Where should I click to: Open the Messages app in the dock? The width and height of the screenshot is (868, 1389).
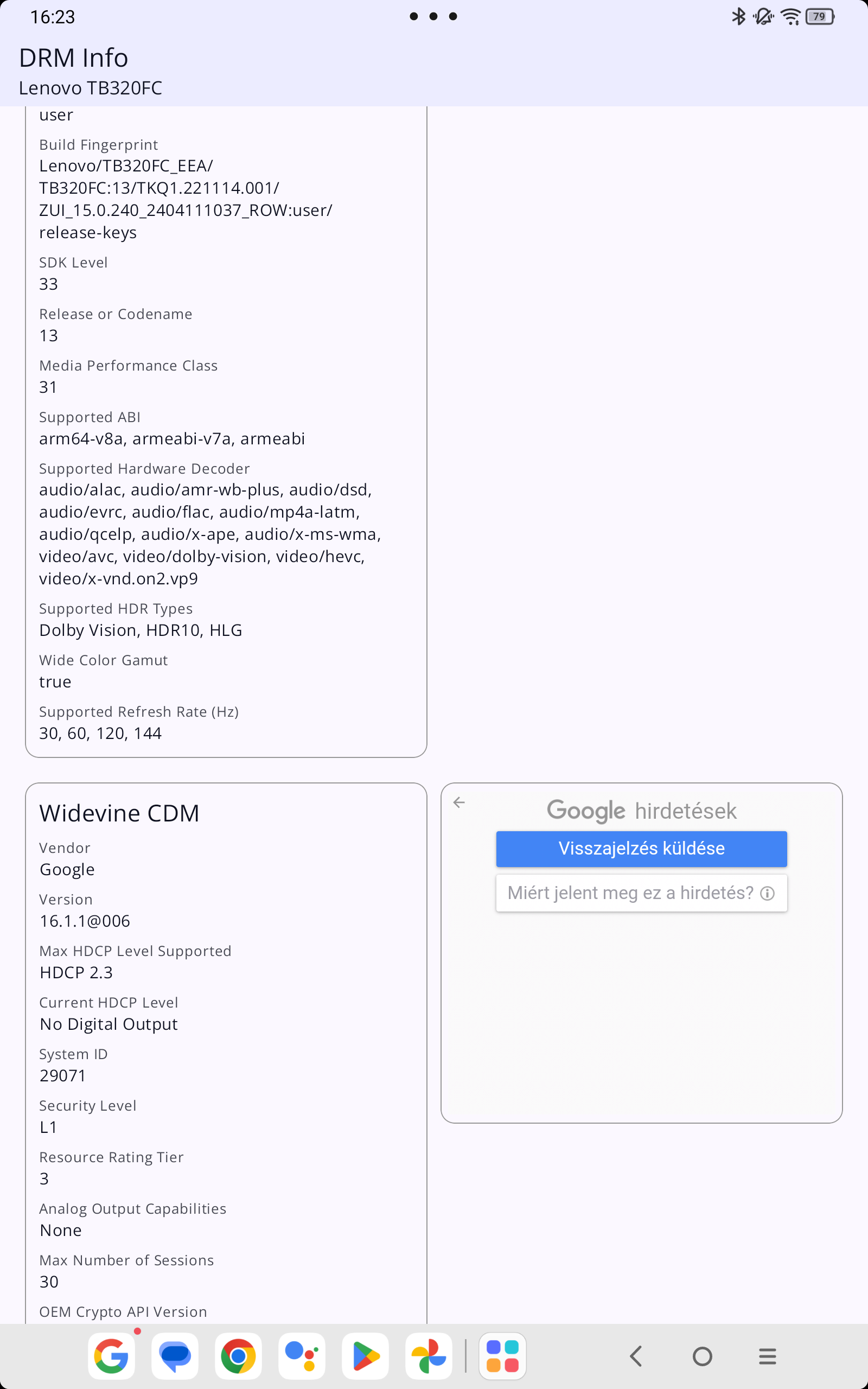175,1356
